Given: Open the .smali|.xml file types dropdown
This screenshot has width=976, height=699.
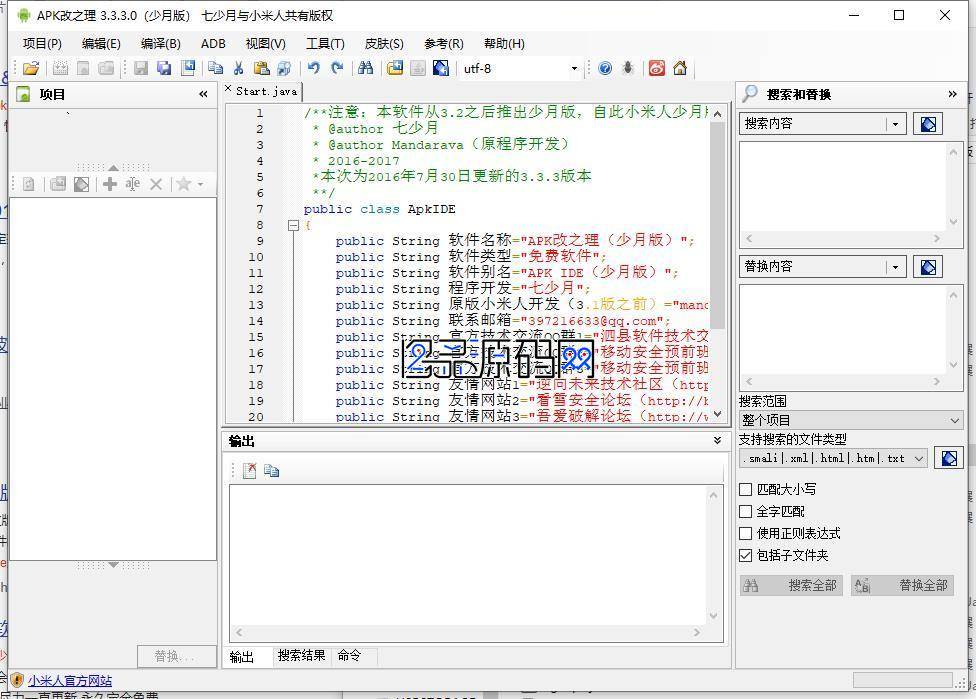Looking at the screenshot, I should click(x=919, y=459).
